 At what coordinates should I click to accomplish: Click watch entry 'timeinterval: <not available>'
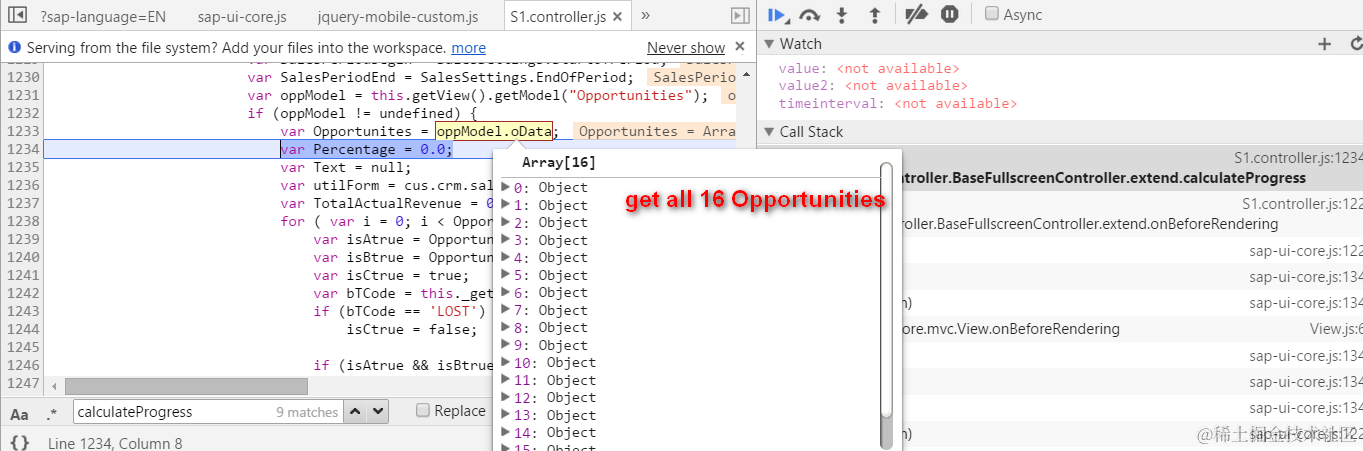898,104
